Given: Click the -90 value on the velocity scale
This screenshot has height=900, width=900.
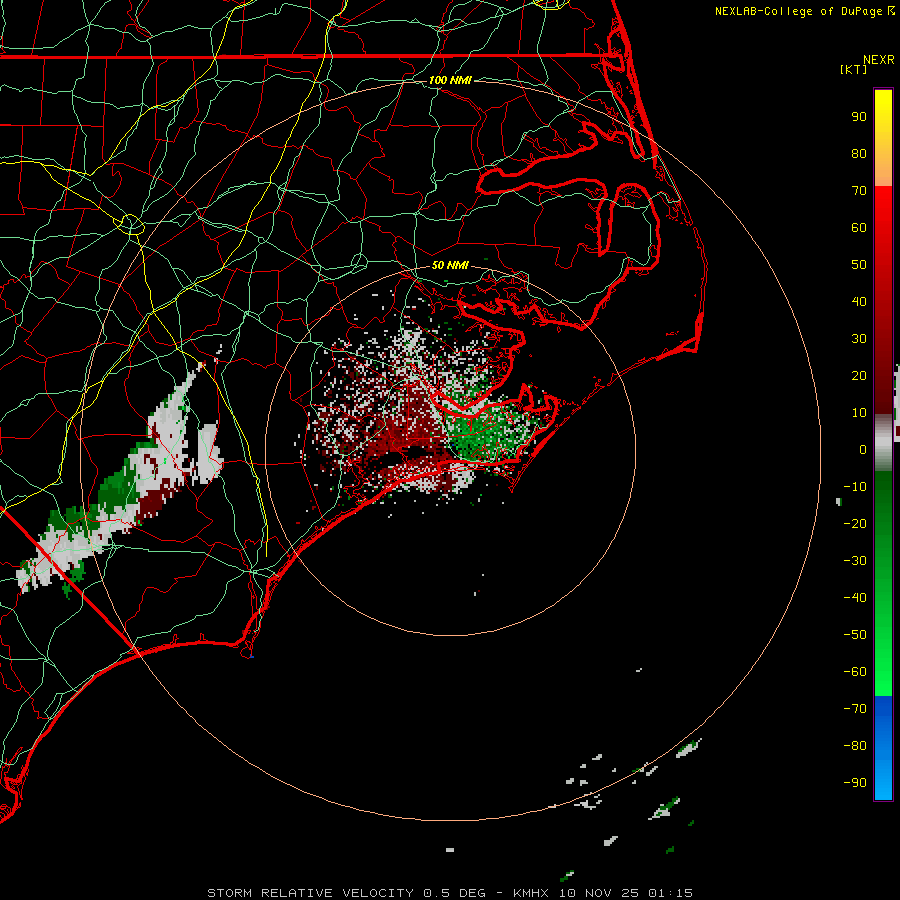Looking at the screenshot, I should tap(855, 783).
